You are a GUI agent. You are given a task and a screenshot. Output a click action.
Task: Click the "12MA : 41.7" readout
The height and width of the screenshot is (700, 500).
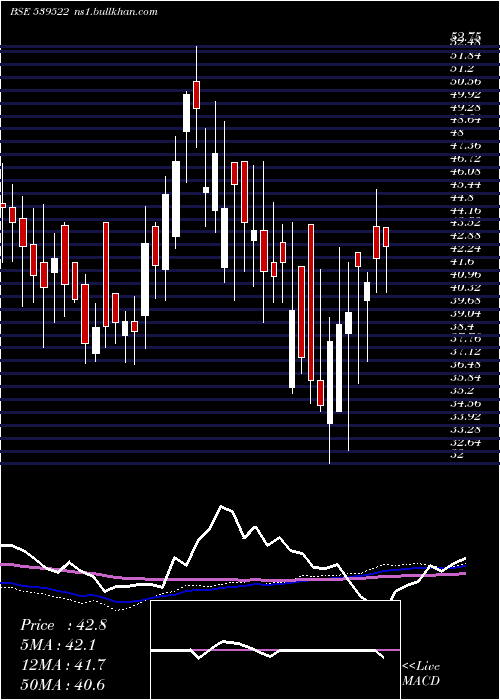point(63,665)
